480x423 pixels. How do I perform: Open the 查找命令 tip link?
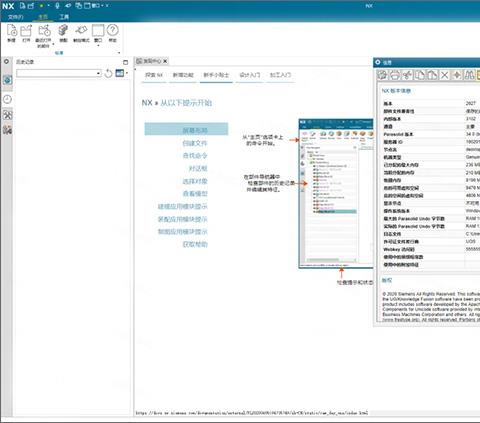(195, 156)
